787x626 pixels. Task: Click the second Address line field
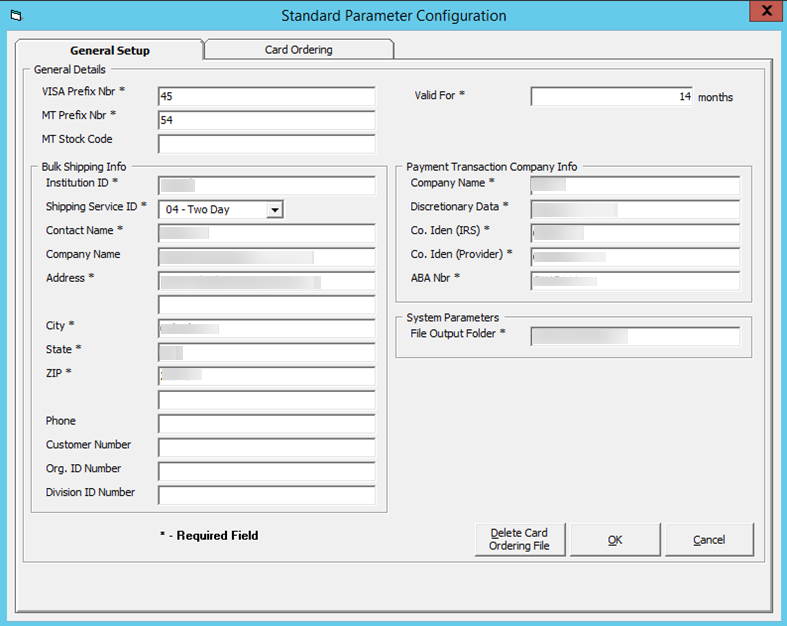267,305
